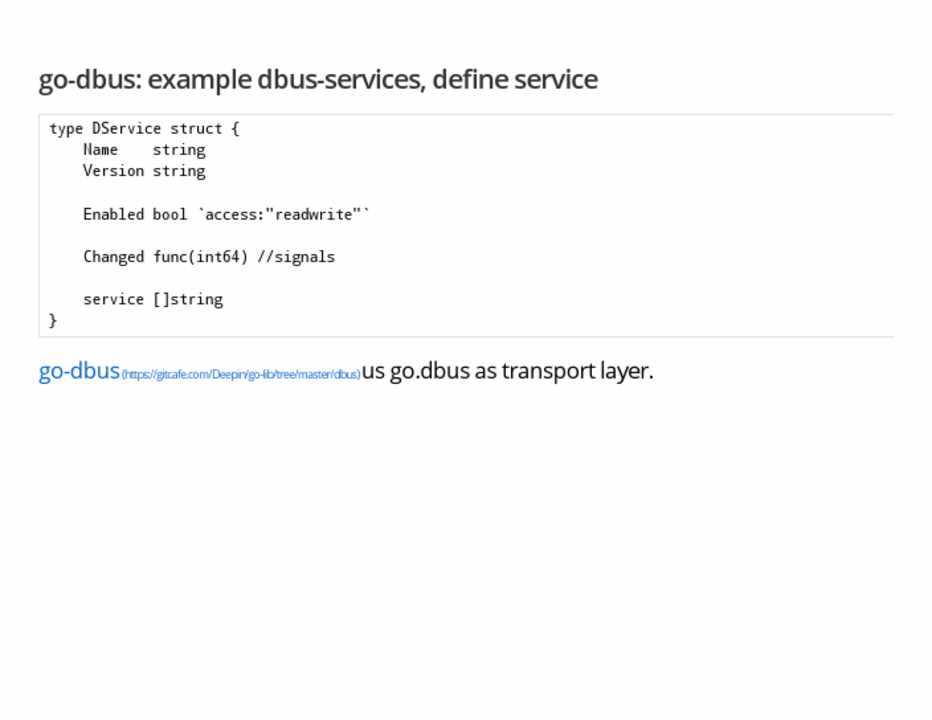Click the //signals comment
Screen dimensions: 932x720
click(x=296, y=257)
